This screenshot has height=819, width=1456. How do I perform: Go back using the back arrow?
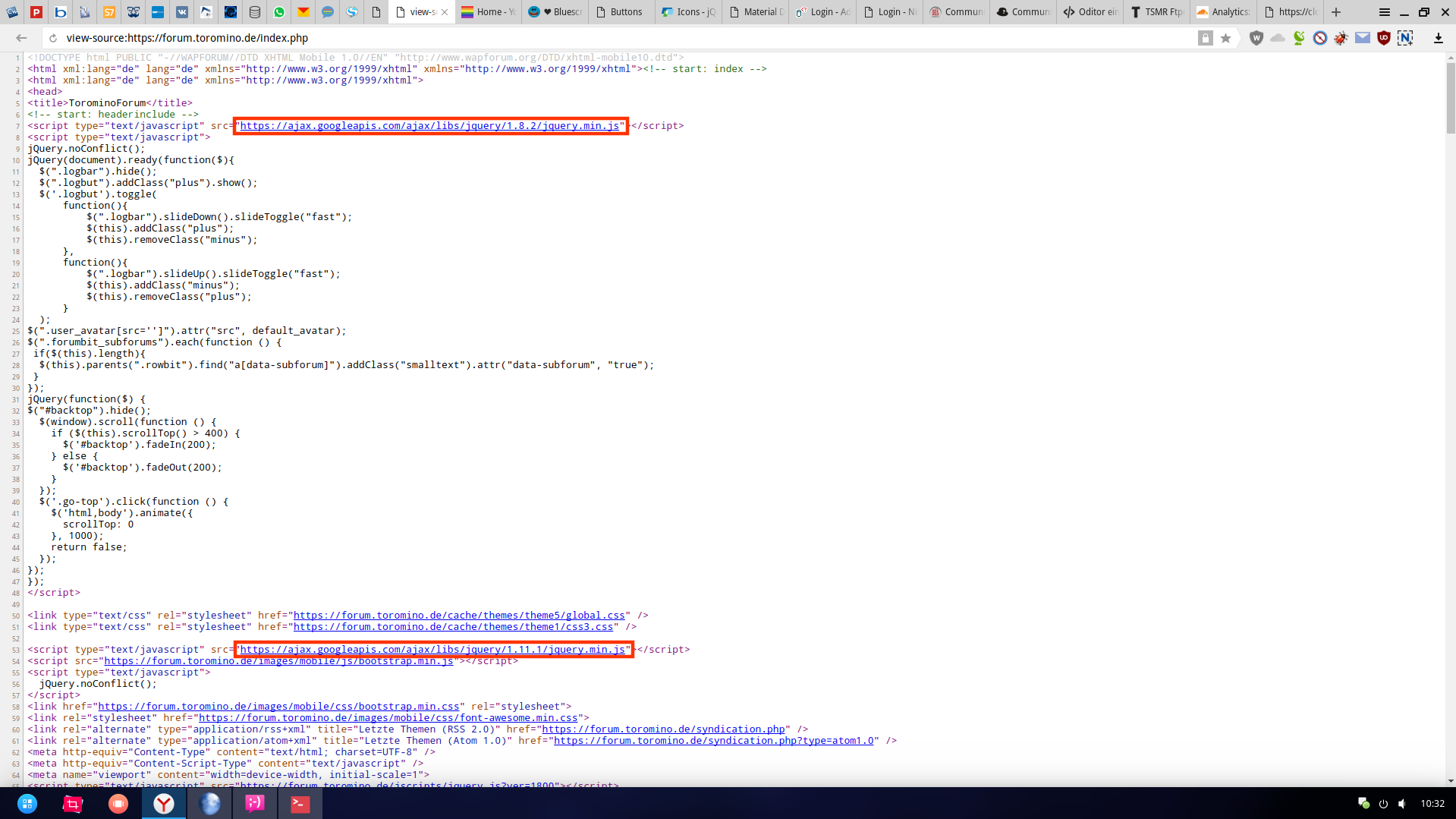(x=21, y=38)
